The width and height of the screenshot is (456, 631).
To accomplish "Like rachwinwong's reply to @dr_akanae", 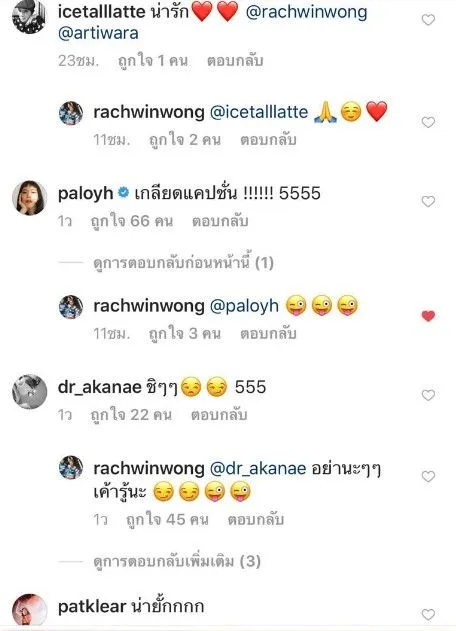I will [x=428, y=476].
